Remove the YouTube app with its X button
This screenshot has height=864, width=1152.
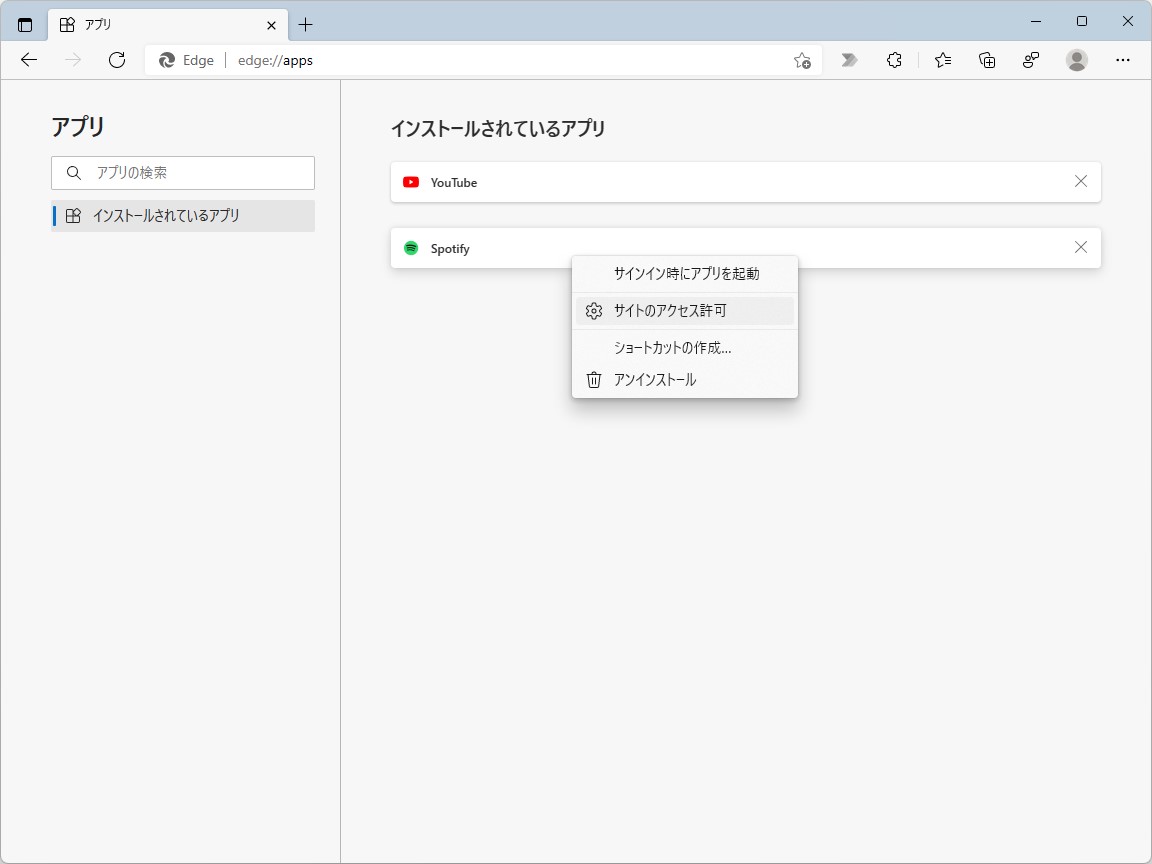pyautogui.click(x=1080, y=181)
